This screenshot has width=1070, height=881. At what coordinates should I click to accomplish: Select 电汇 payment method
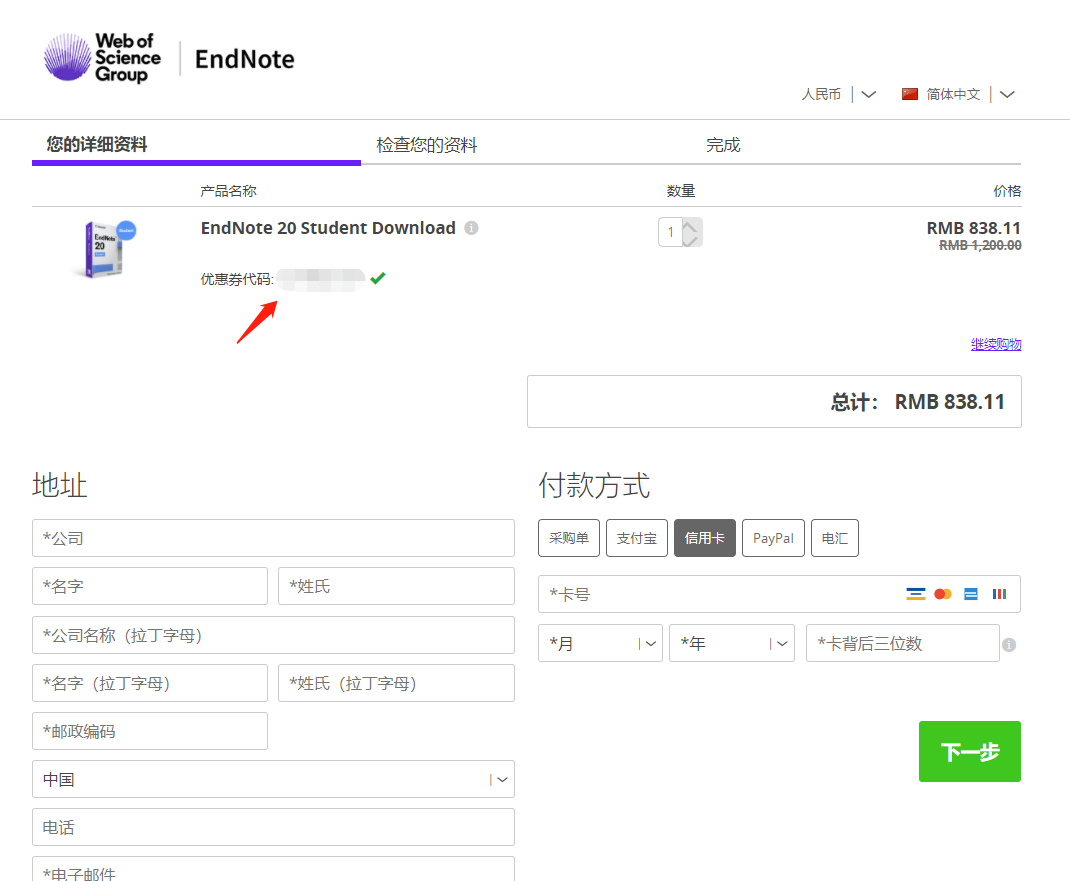pos(835,538)
